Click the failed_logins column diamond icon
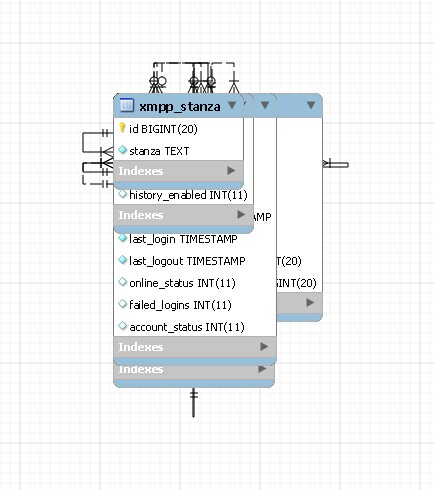The image size is (434, 490). tap(123, 304)
